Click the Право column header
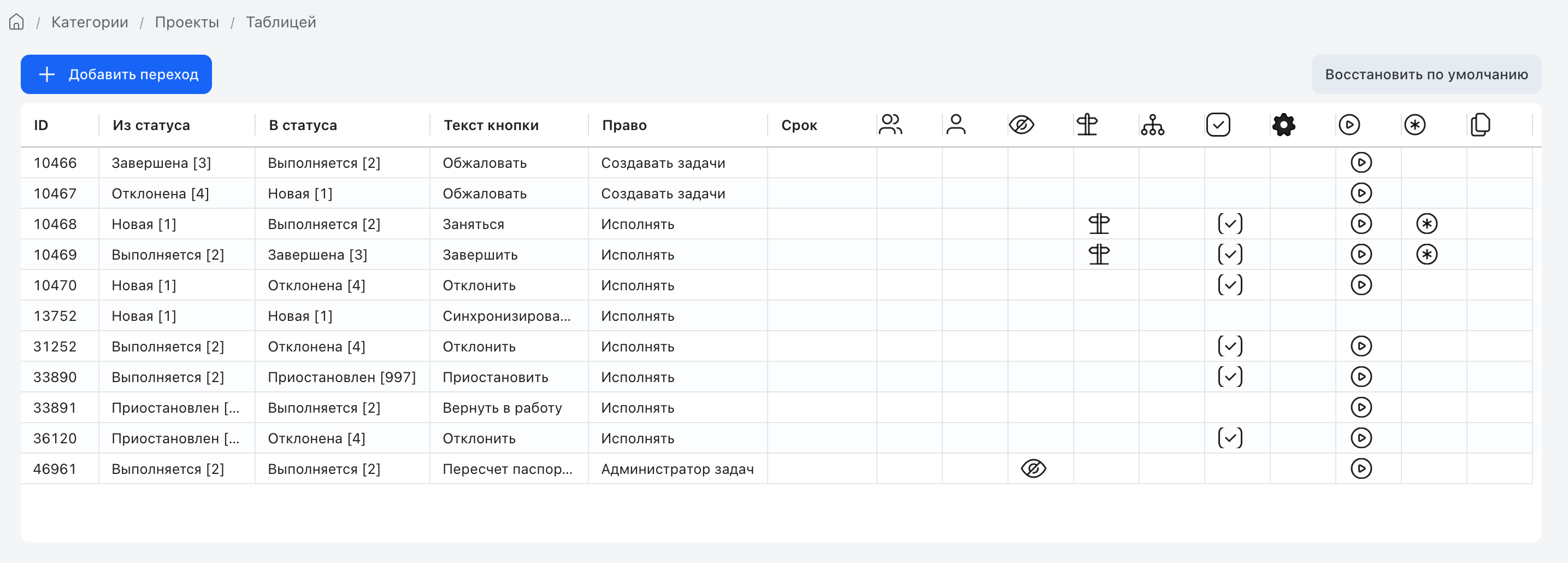The width and height of the screenshot is (1568, 563). coord(624,126)
